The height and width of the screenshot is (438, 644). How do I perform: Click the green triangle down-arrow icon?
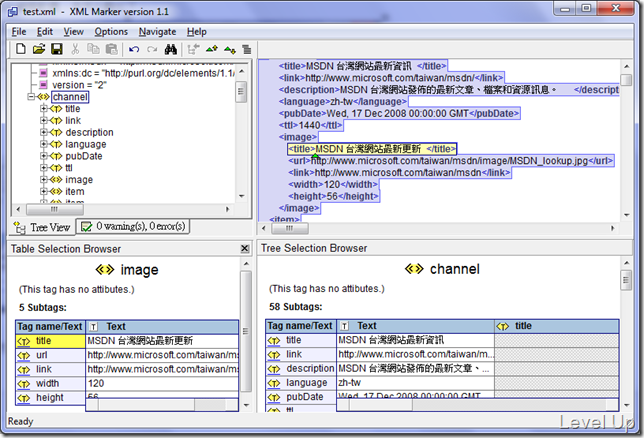click(230, 50)
